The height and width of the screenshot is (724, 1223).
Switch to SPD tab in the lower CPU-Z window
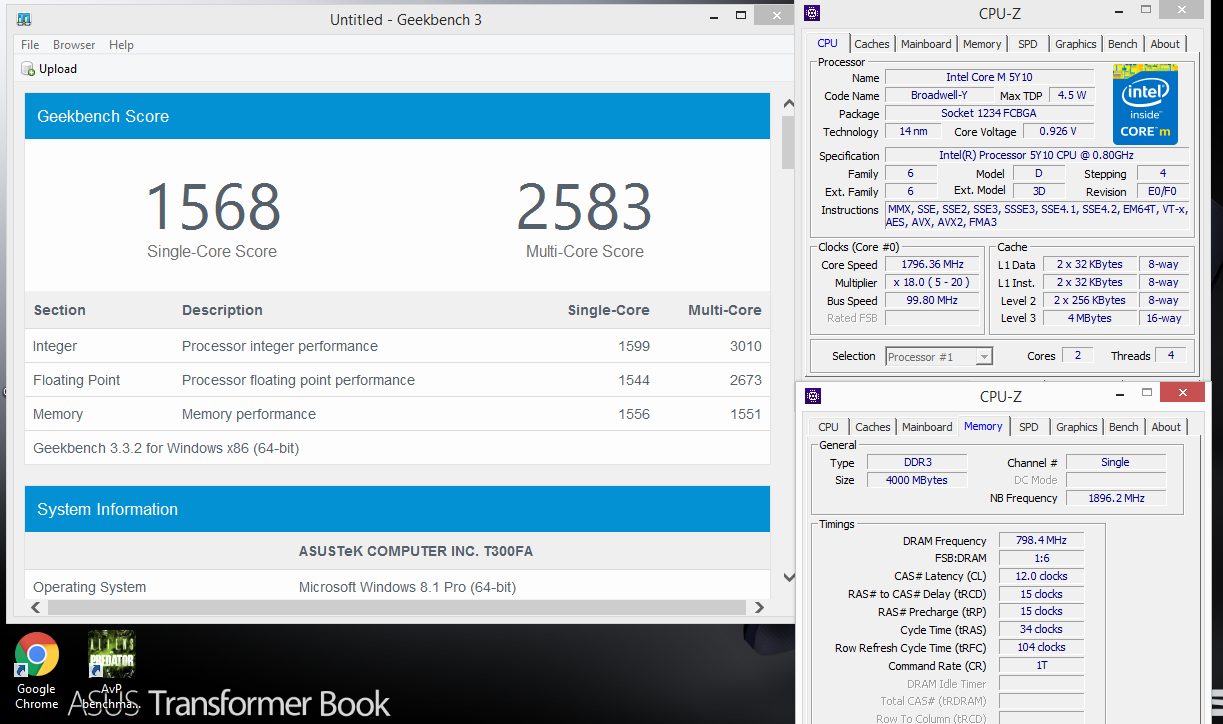(x=1029, y=427)
